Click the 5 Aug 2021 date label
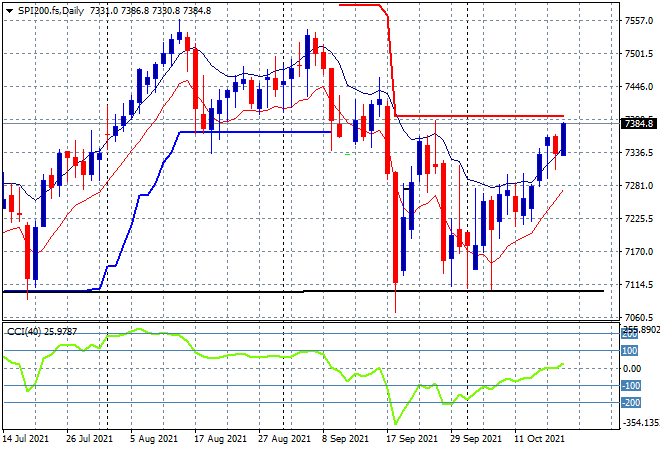This screenshot has height=450, width=660. coord(154,439)
